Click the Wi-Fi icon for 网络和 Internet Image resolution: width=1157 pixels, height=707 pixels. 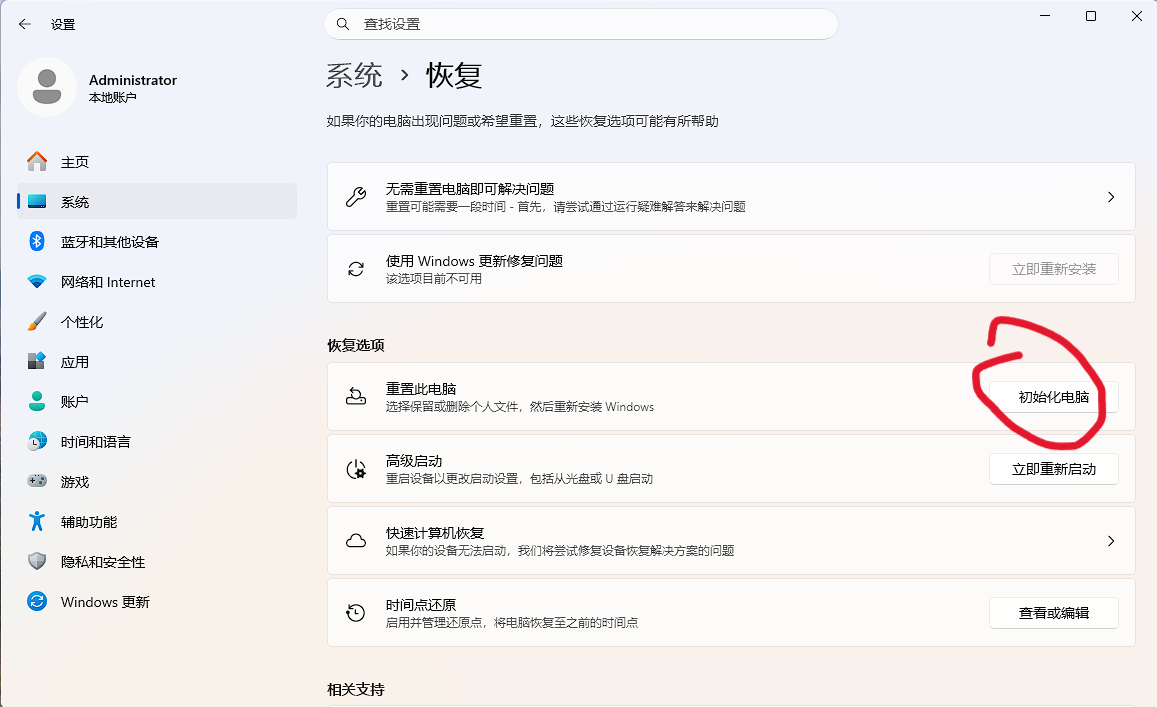[x=37, y=281]
